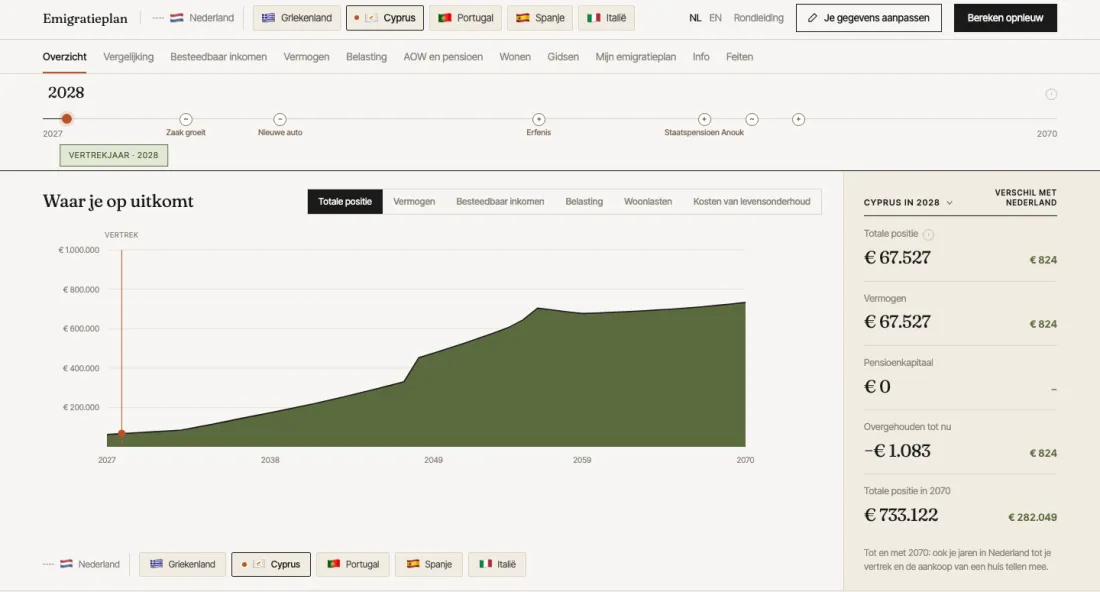
Task: Click the Italian flag in the top bar
Action: (593, 18)
